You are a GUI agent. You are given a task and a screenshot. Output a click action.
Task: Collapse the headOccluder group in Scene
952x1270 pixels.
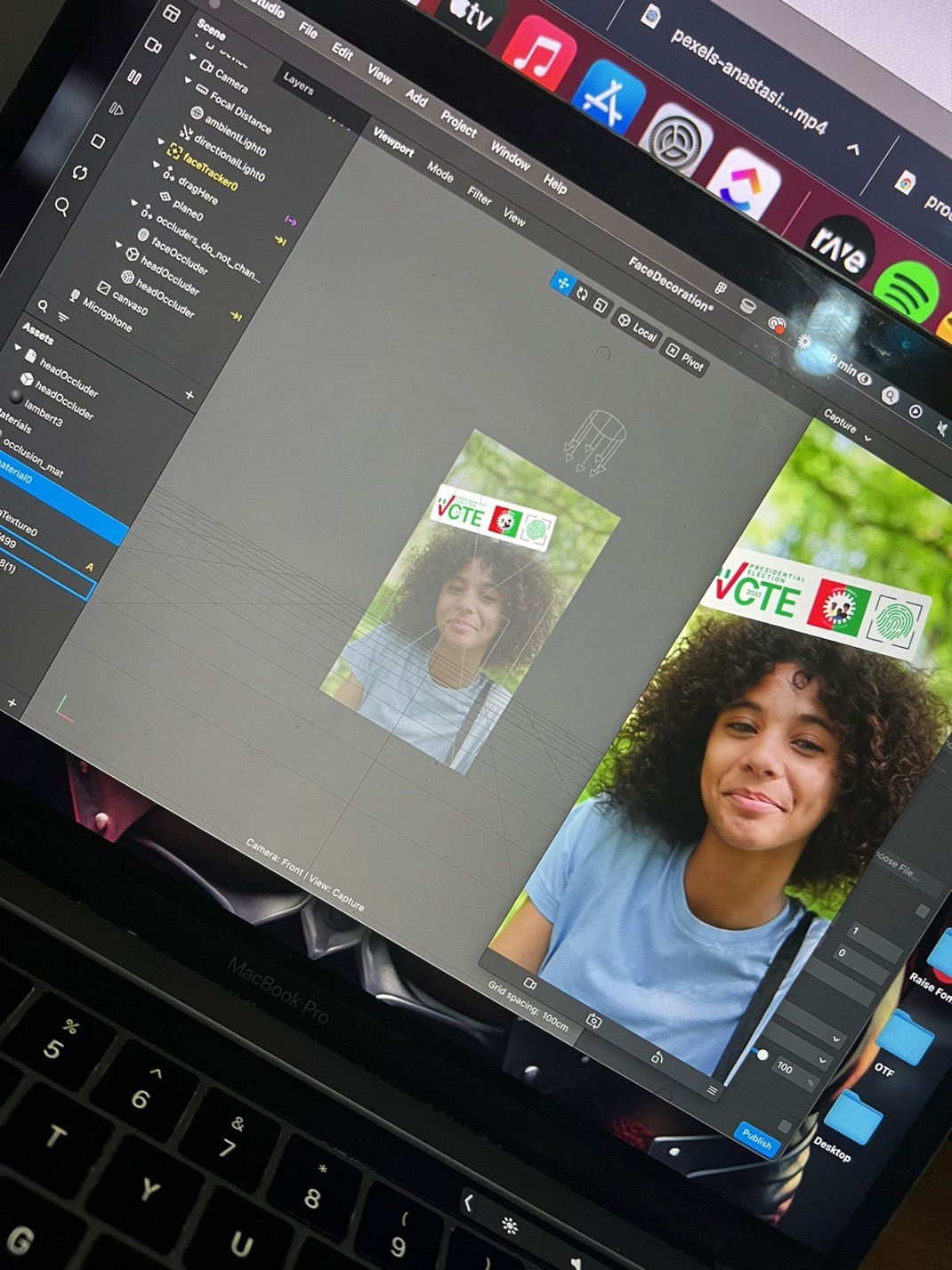click(118, 244)
